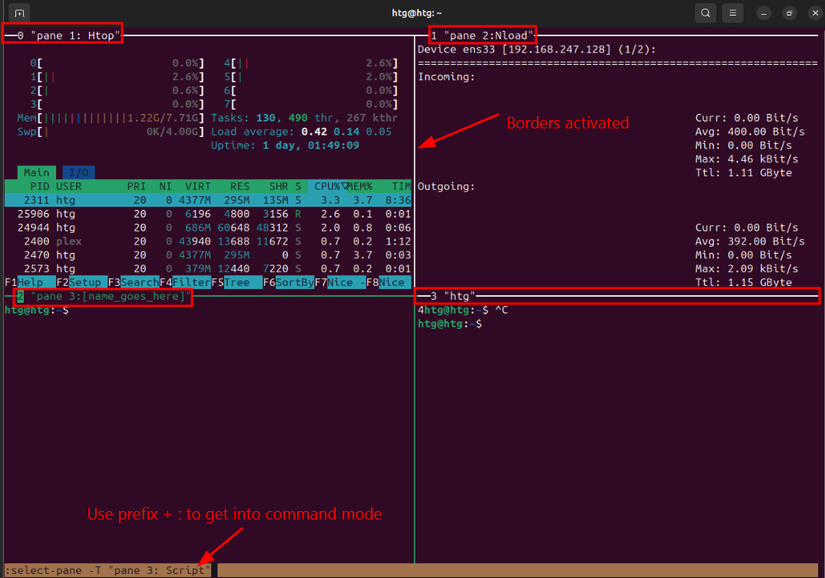Open the F6SortBy sort menu in htop
825x578 pixels.
(290, 283)
